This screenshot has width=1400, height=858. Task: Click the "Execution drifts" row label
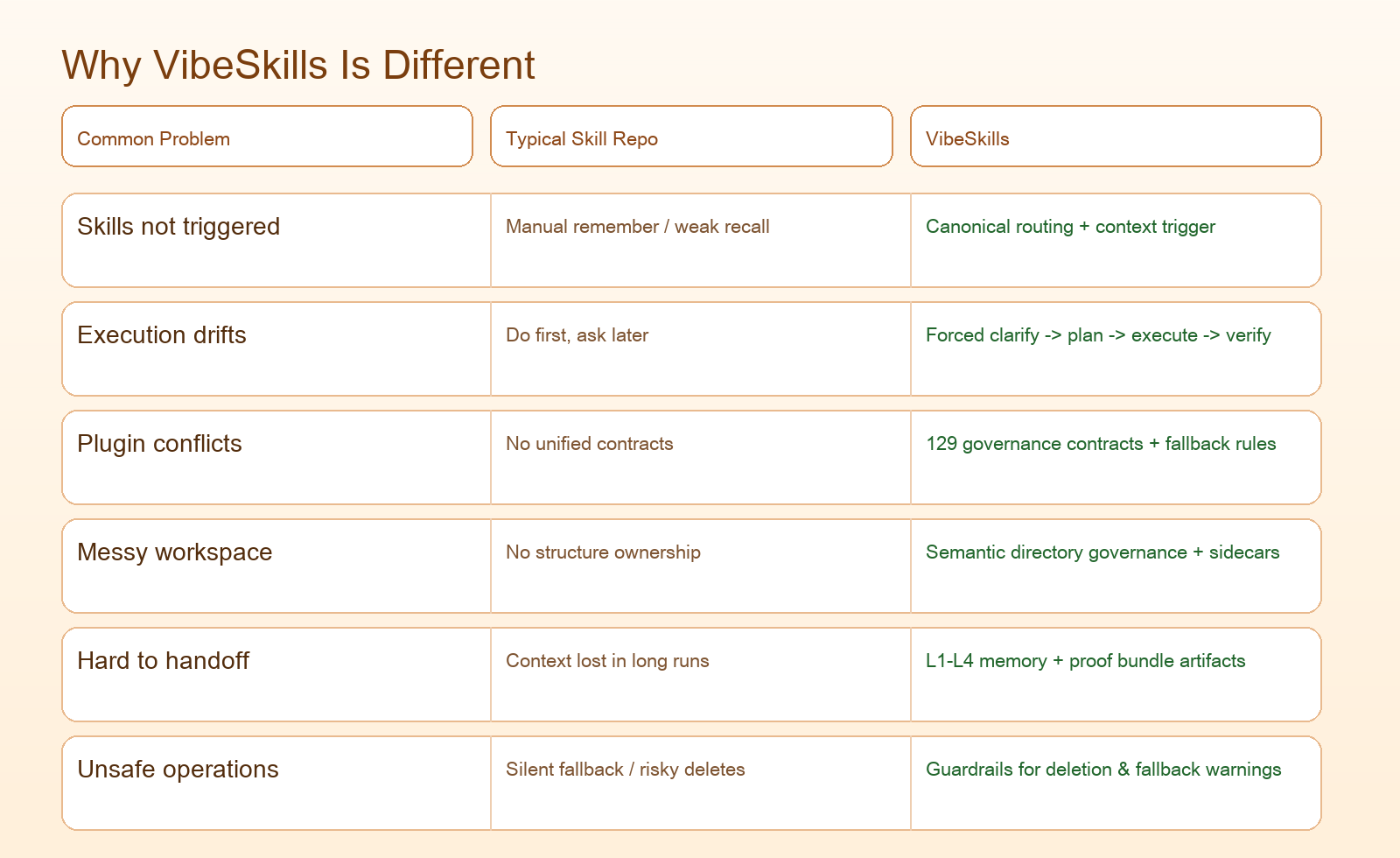(162, 335)
